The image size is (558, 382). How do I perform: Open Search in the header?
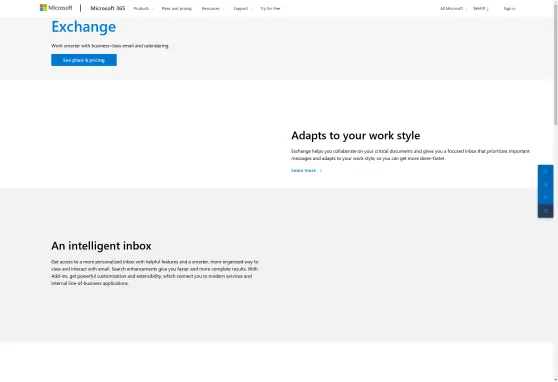480,9
